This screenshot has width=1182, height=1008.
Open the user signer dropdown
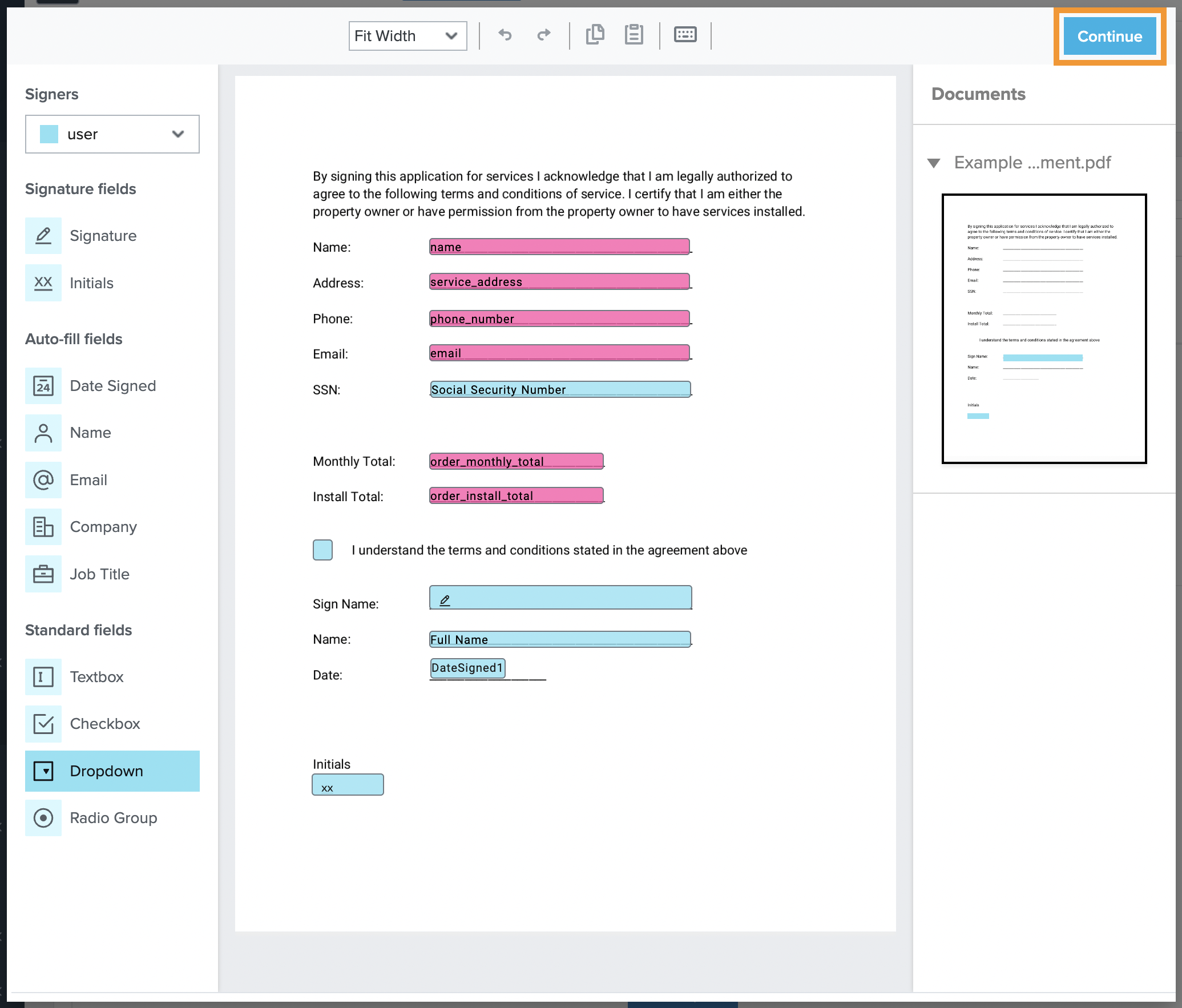click(x=112, y=134)
